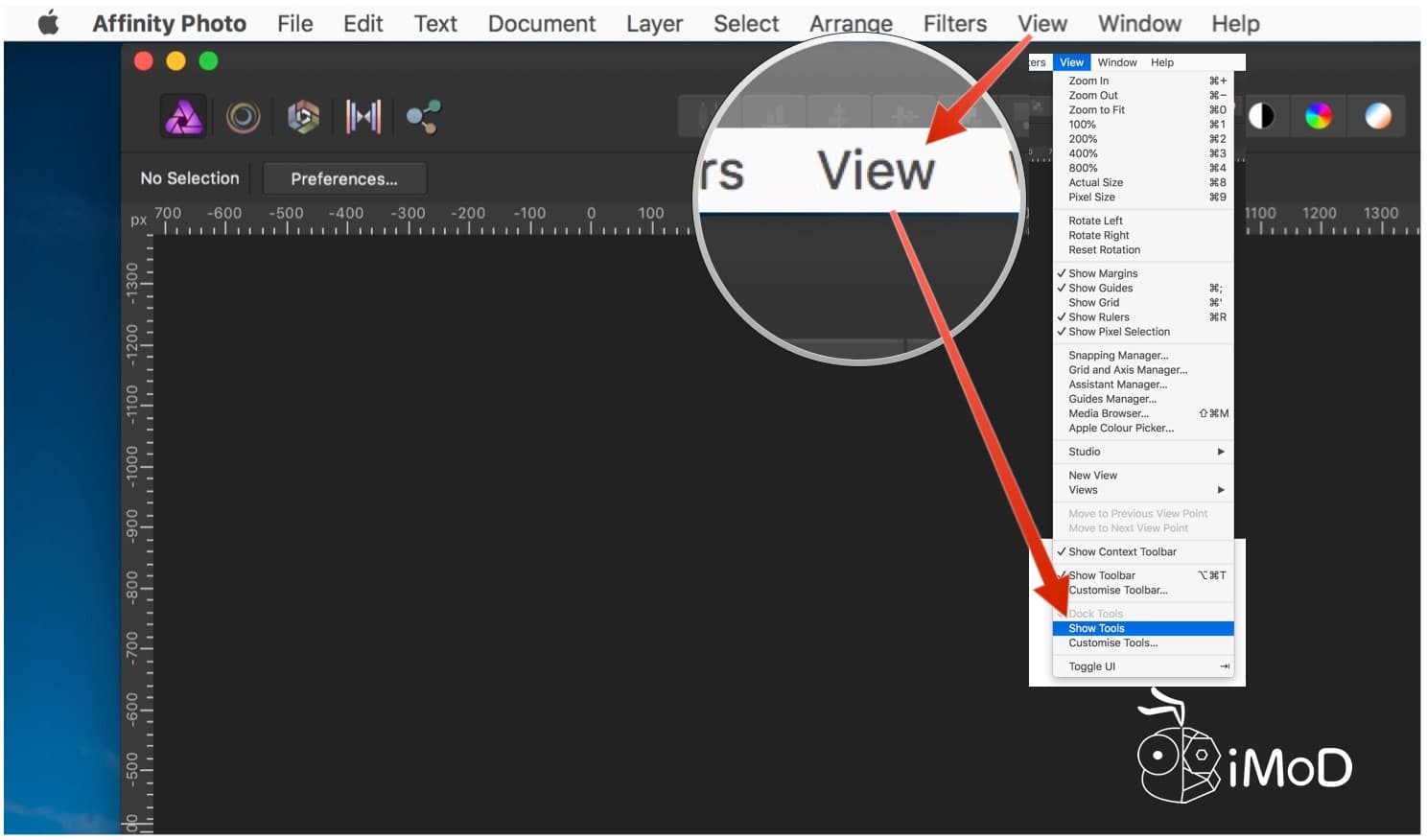Choose Customise Toolbar from the View menu

coord(1119,590)
